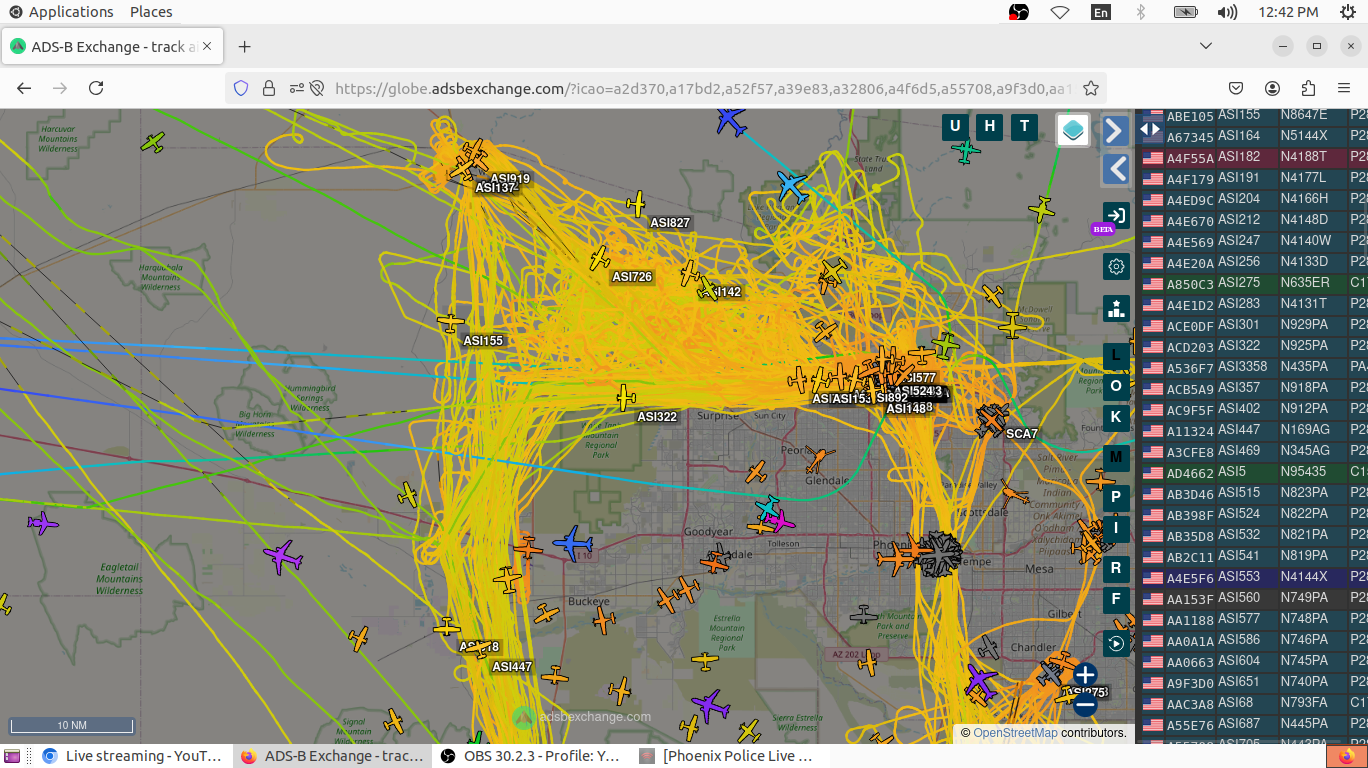Click the login arrow icon above BETA
Viewport: 1368px width, 768px height.
point(1116,214)
